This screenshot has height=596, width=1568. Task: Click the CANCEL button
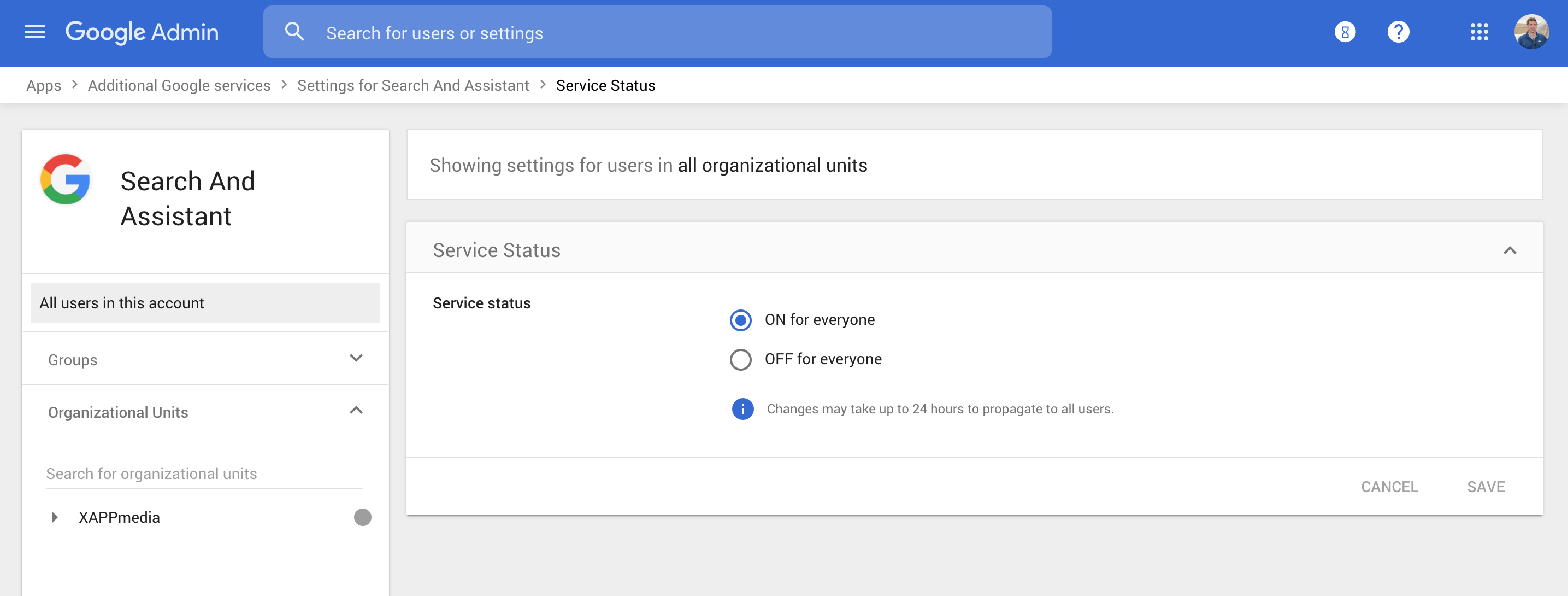[x=1389, y=487]
